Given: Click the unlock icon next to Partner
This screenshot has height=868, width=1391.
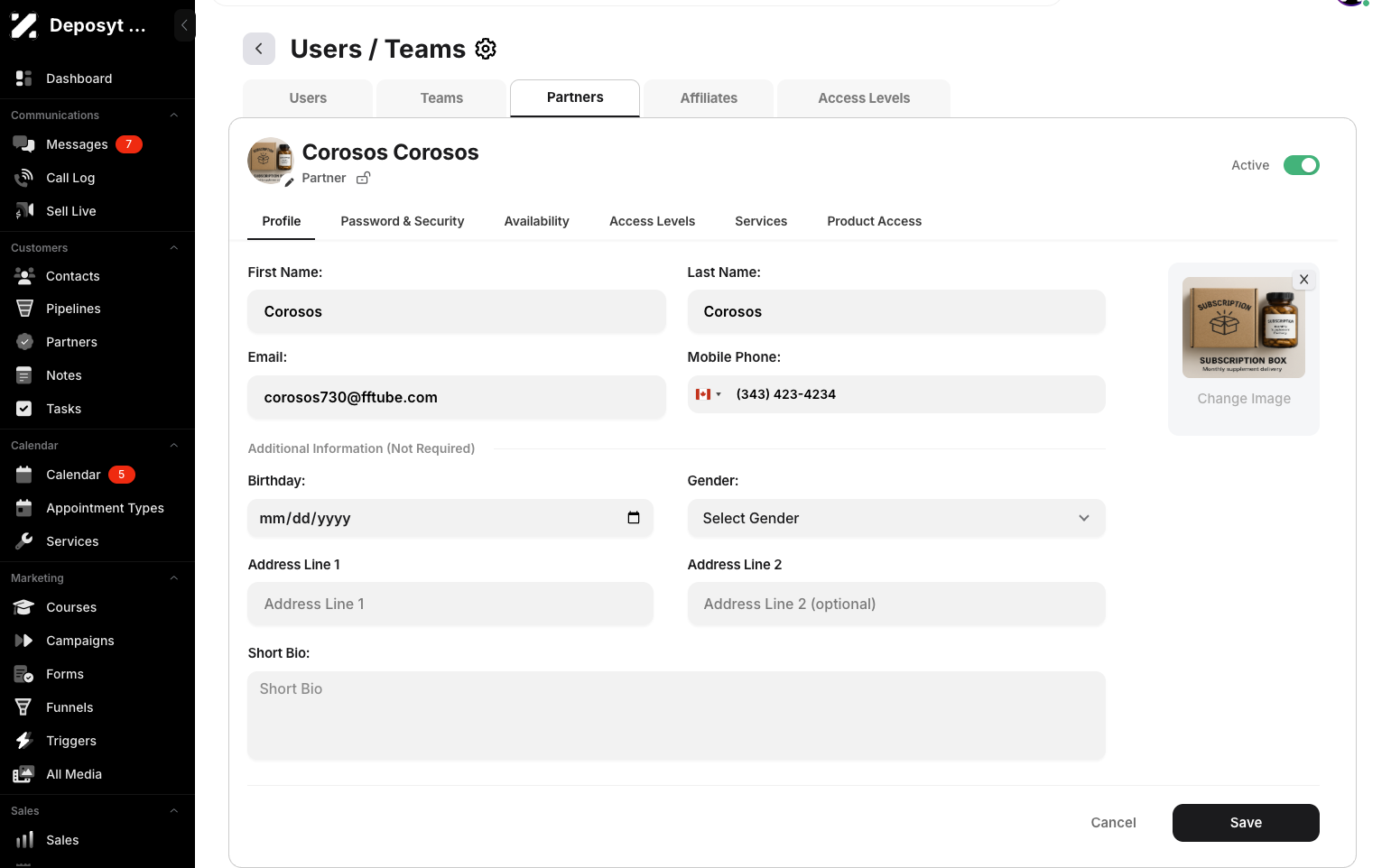Looking at the screenshot, I should tap(363, 178).
